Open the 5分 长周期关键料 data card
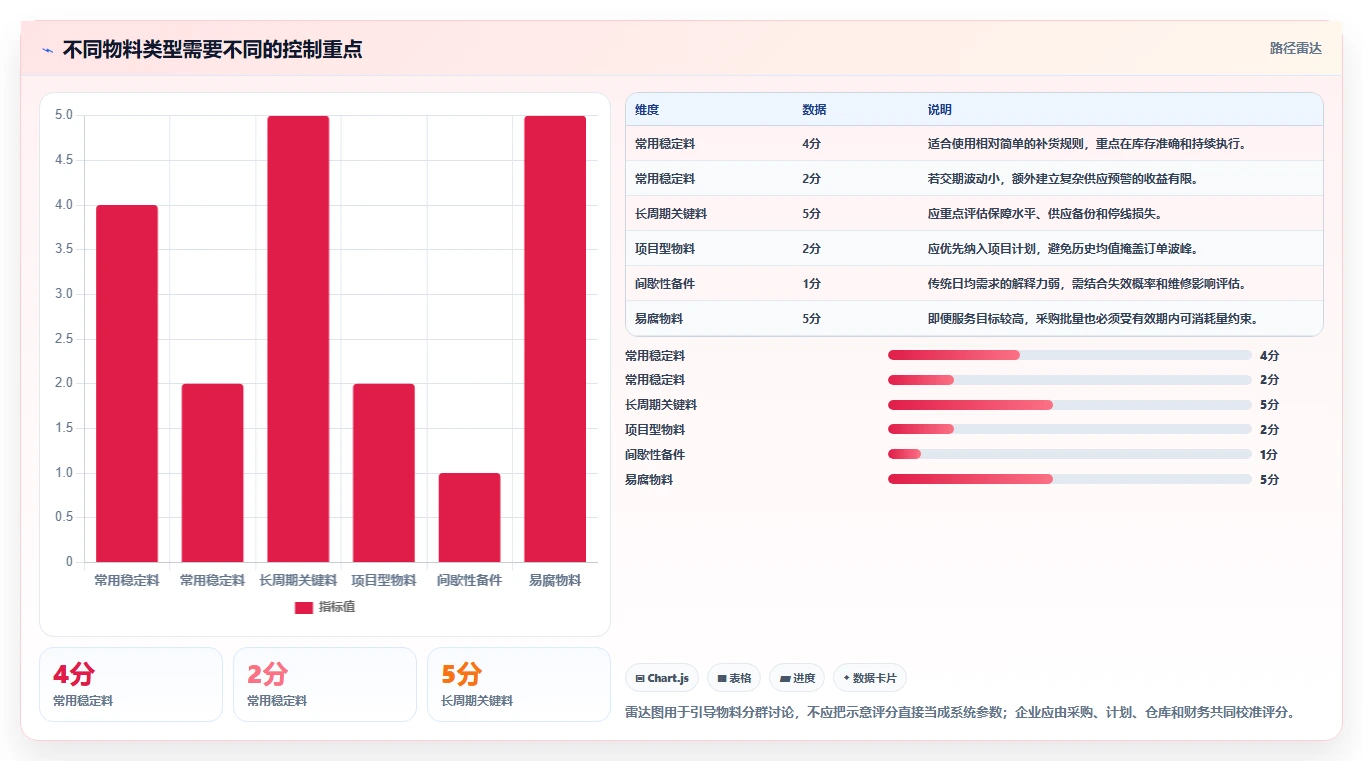 coord(519,684)
